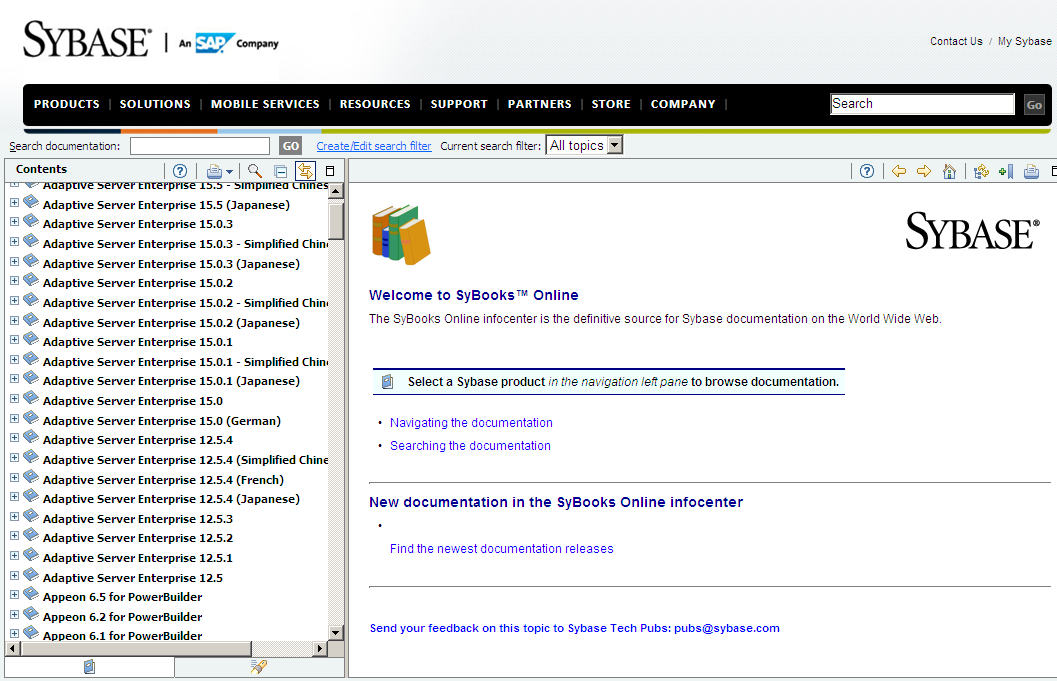Click the Contents scrollbar up arrow

click(x=336, y=191)
